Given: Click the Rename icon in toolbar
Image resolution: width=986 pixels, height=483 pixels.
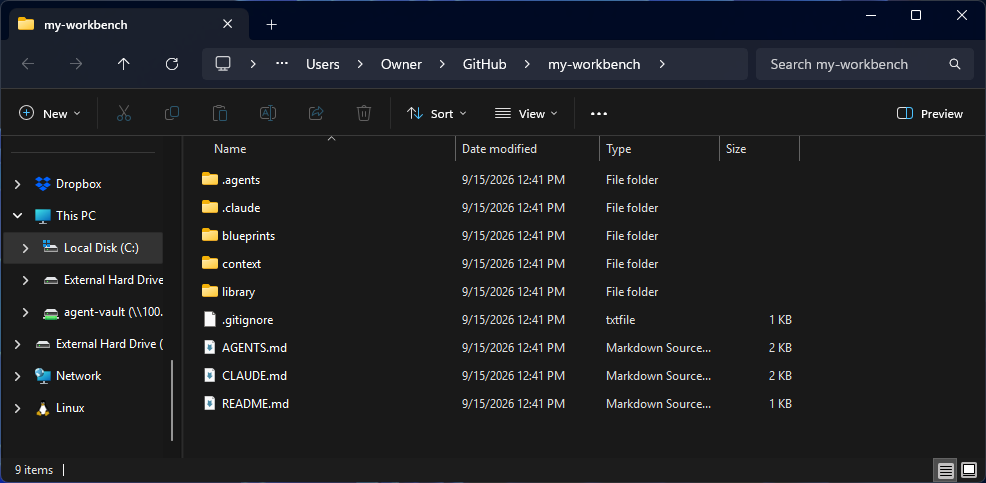Looking at the screenshot, I should pyautogui.click(x=268, y=114).
